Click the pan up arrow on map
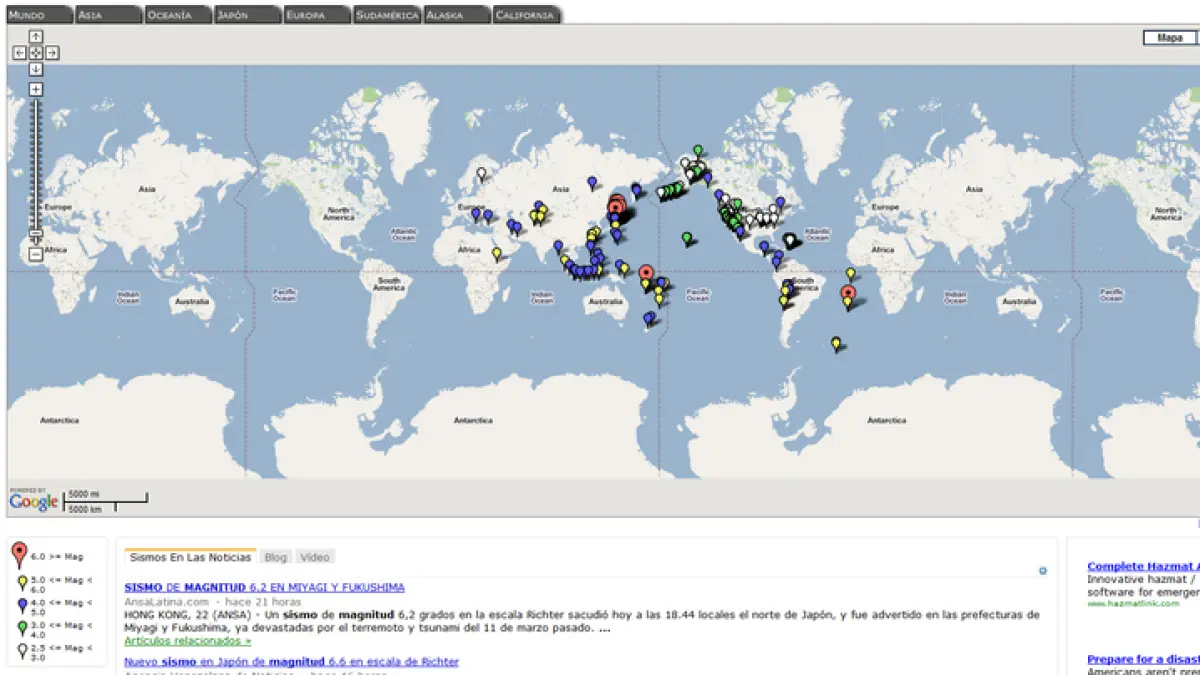Viewport: 1200px width, 675px height. point(36,37)
